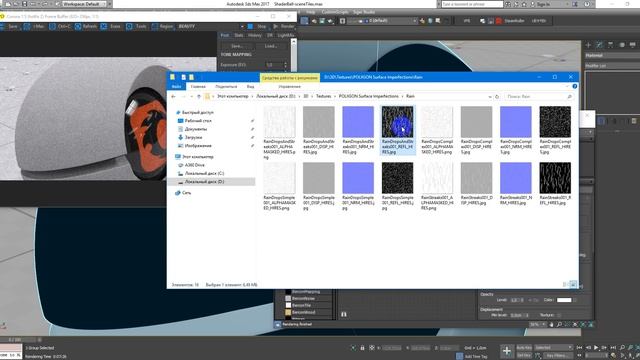Screen dimensions: 640x360
Task: Click Save... button under Post tab
Action: (237, 46)
